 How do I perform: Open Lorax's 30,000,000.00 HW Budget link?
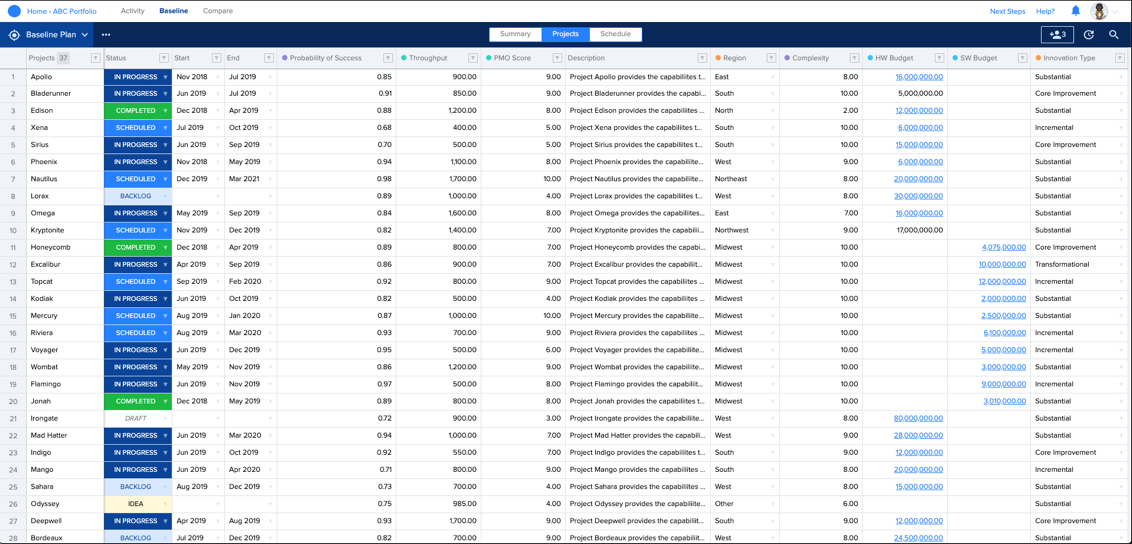click(x=918, y=196)
